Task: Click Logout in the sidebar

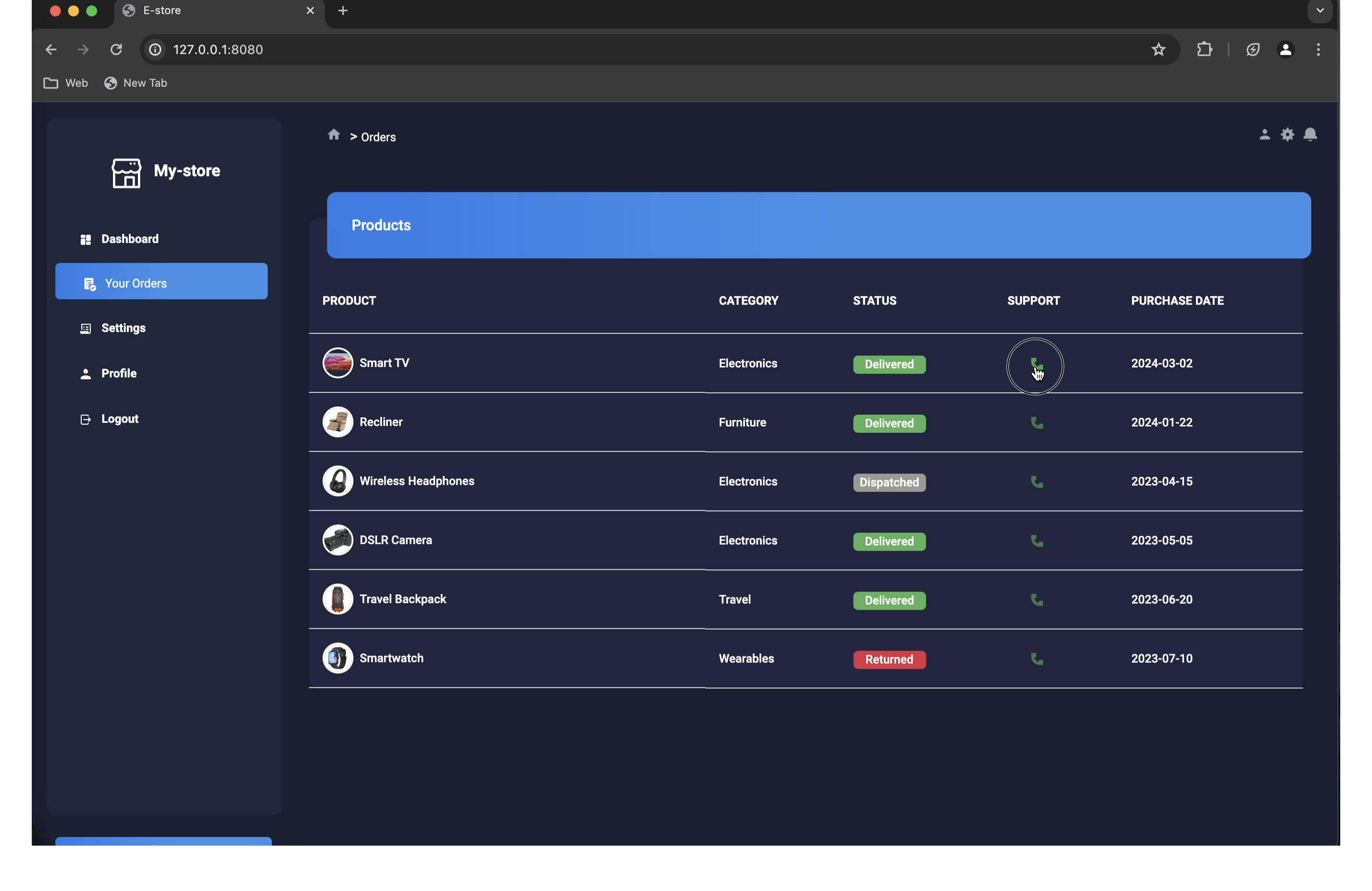Action: pos(119,419)
